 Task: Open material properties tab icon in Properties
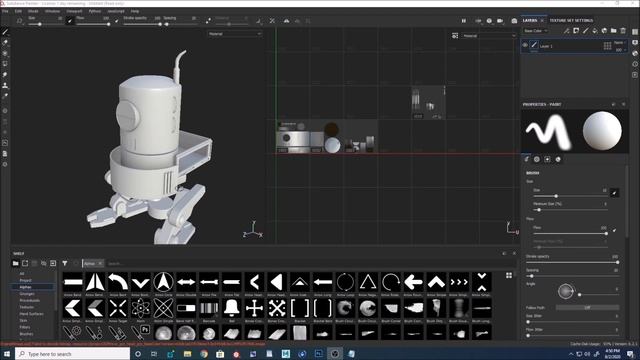[x=558, y=159]
